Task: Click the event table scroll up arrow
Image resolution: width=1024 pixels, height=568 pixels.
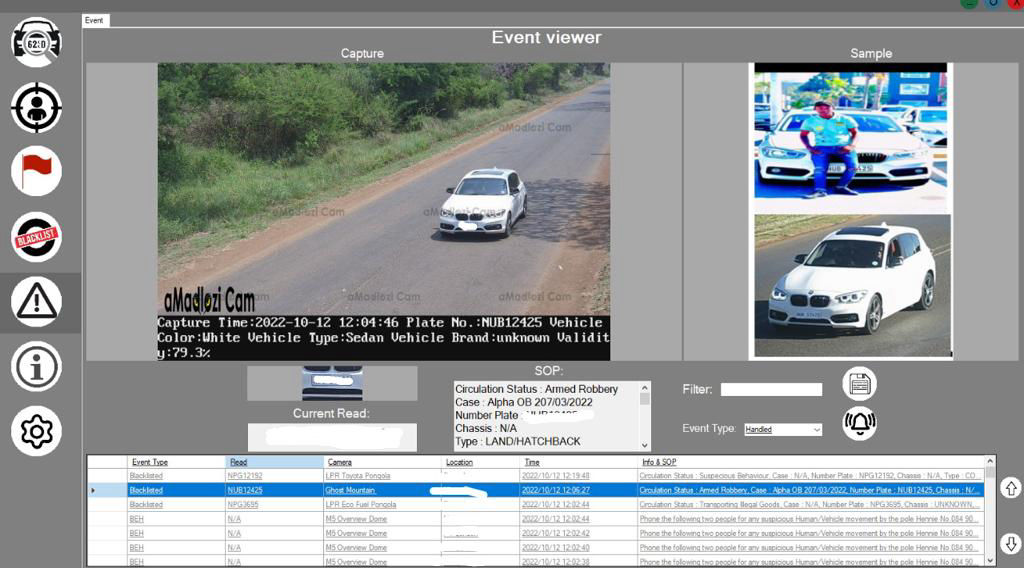Action: click(x=990, y=461)
